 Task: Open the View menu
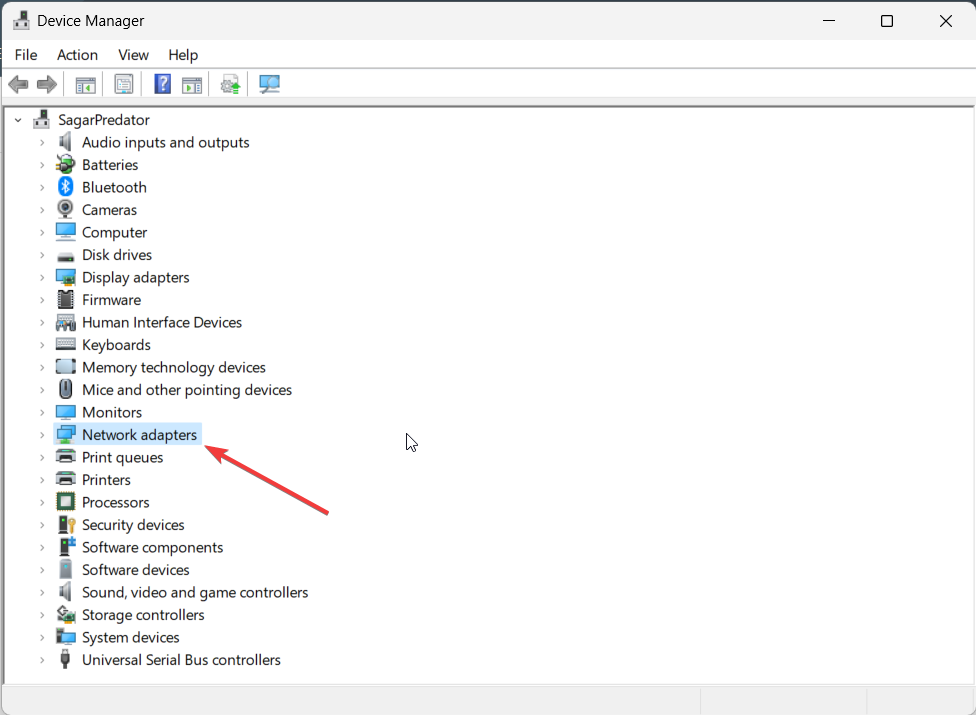pos(133,55)
